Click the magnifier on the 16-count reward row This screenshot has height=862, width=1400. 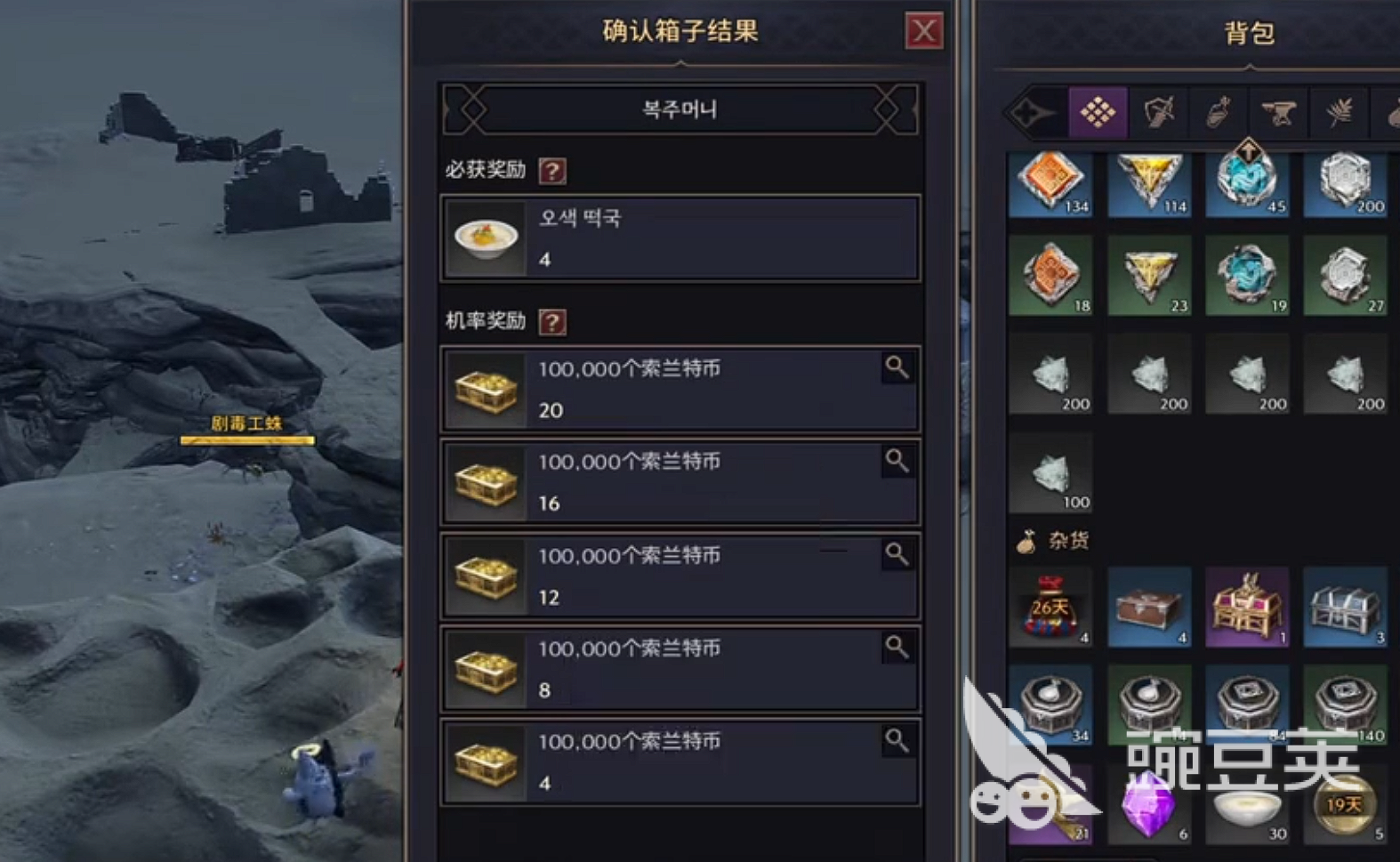[x=897, y=461]
